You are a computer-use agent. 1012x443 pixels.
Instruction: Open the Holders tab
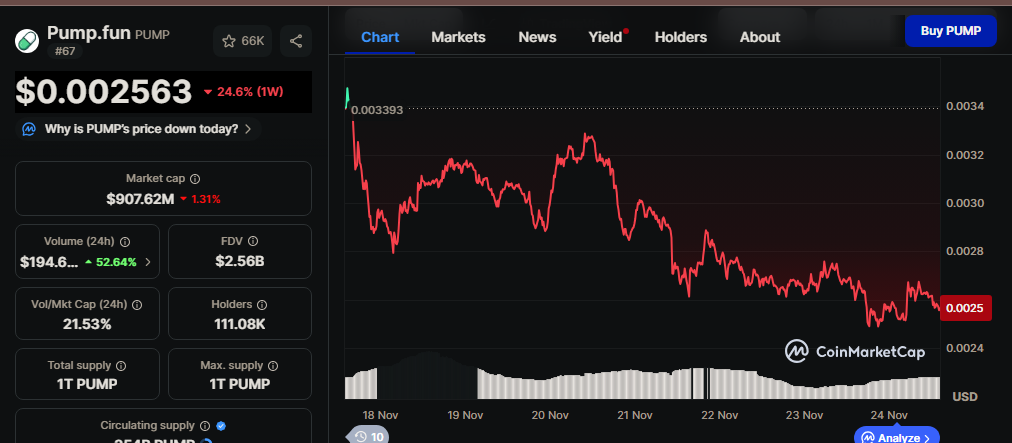click(680, 37)
